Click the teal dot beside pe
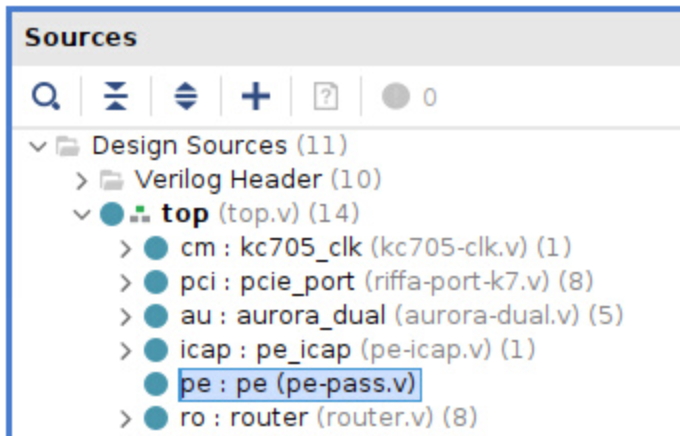The width and height of the screenshot is (680, 436). pyautogui.click(x=156, y=384)
